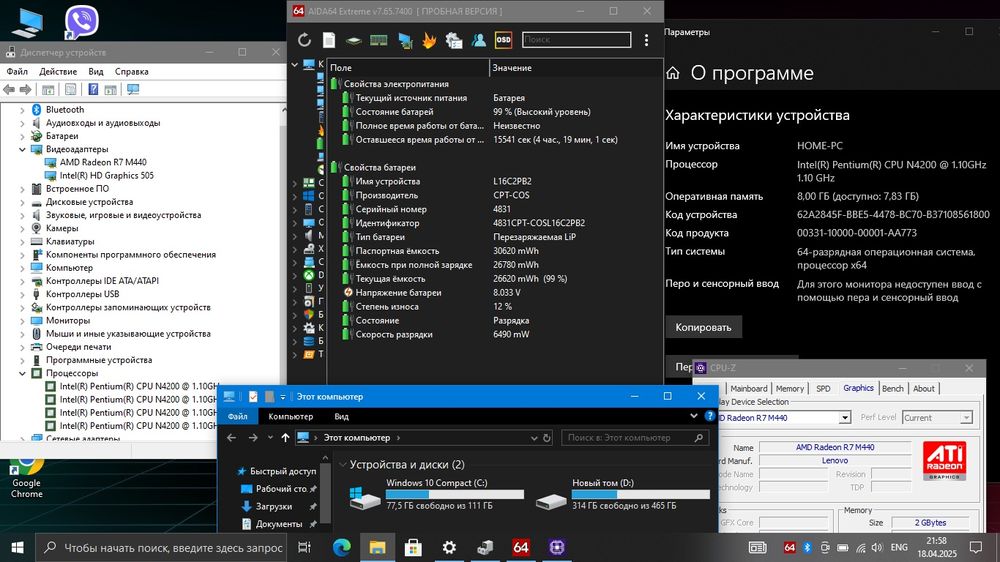Screen dimensions: 1000x562
Task: Expand Батареи node in Device Manager
Action: [x=22, y=136]
